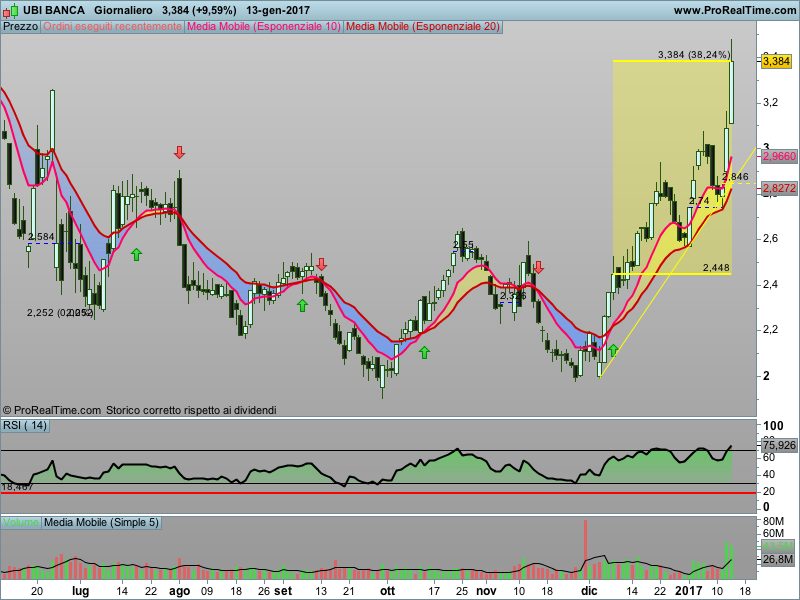Viewport: 800px width, 600px height.
Task: Click the green up arrow in October
Action: (x=424, y=352)
